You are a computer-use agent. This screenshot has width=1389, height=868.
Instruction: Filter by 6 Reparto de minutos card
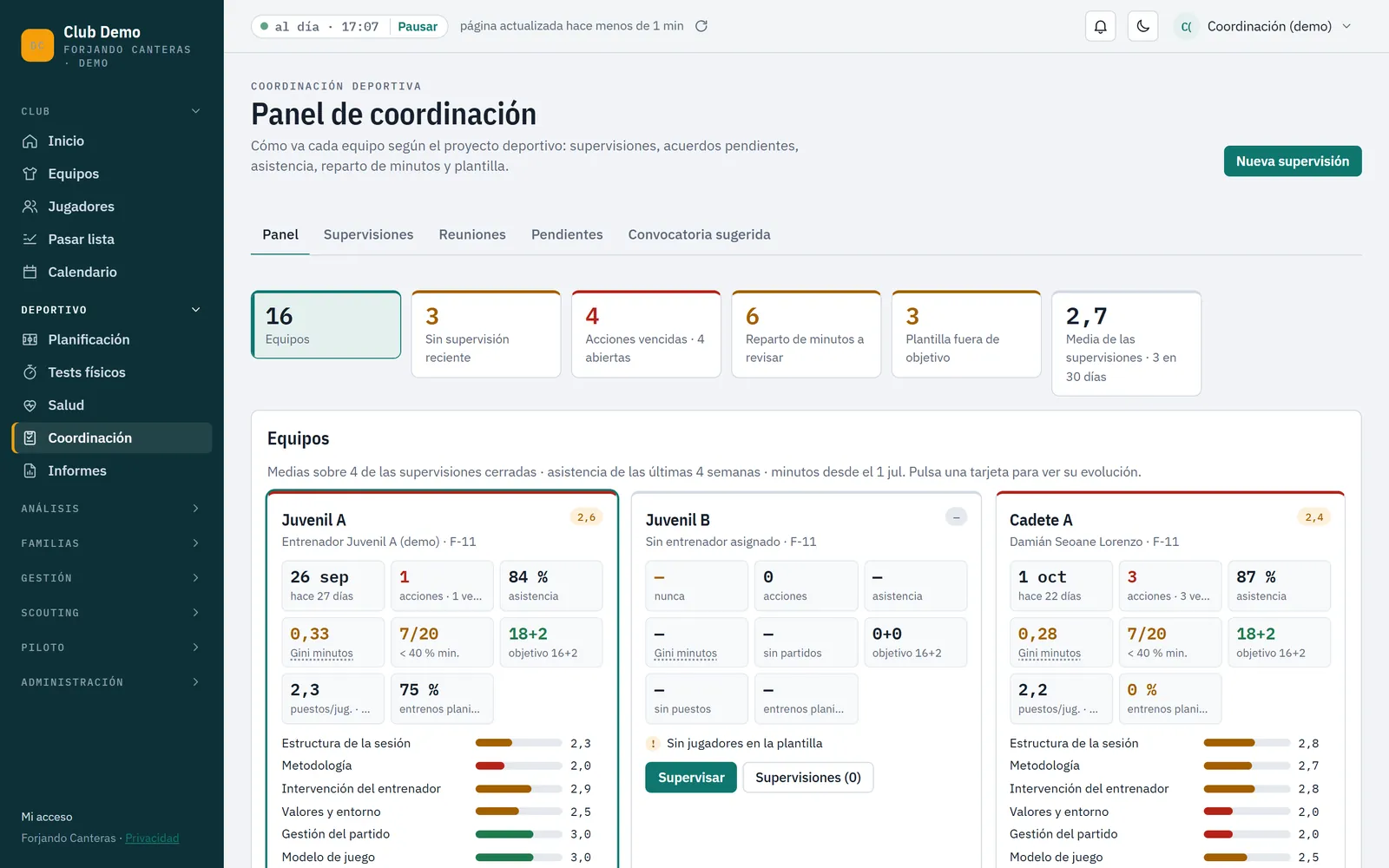pos(806,334)
